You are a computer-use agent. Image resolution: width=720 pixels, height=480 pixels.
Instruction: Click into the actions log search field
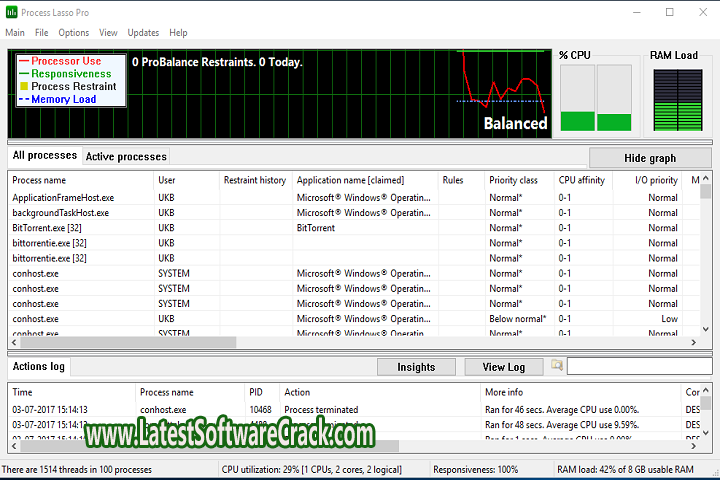638,367
